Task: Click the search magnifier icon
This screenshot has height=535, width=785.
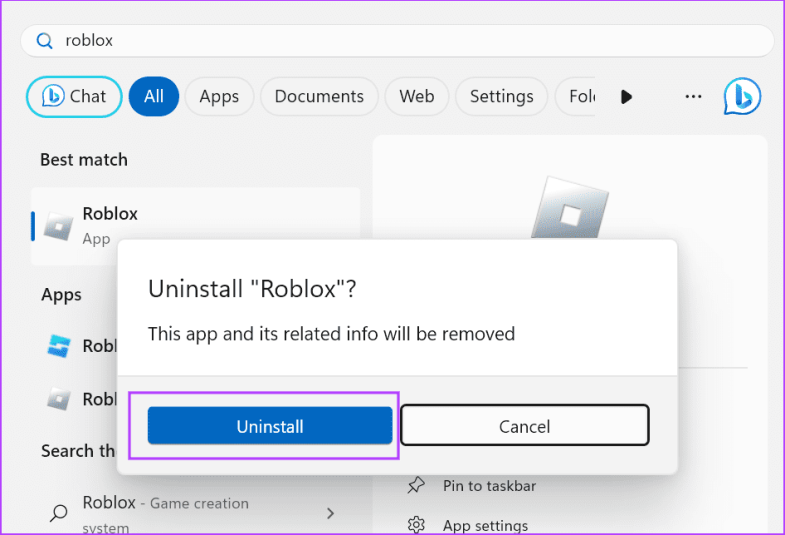Action: point(45,41)
